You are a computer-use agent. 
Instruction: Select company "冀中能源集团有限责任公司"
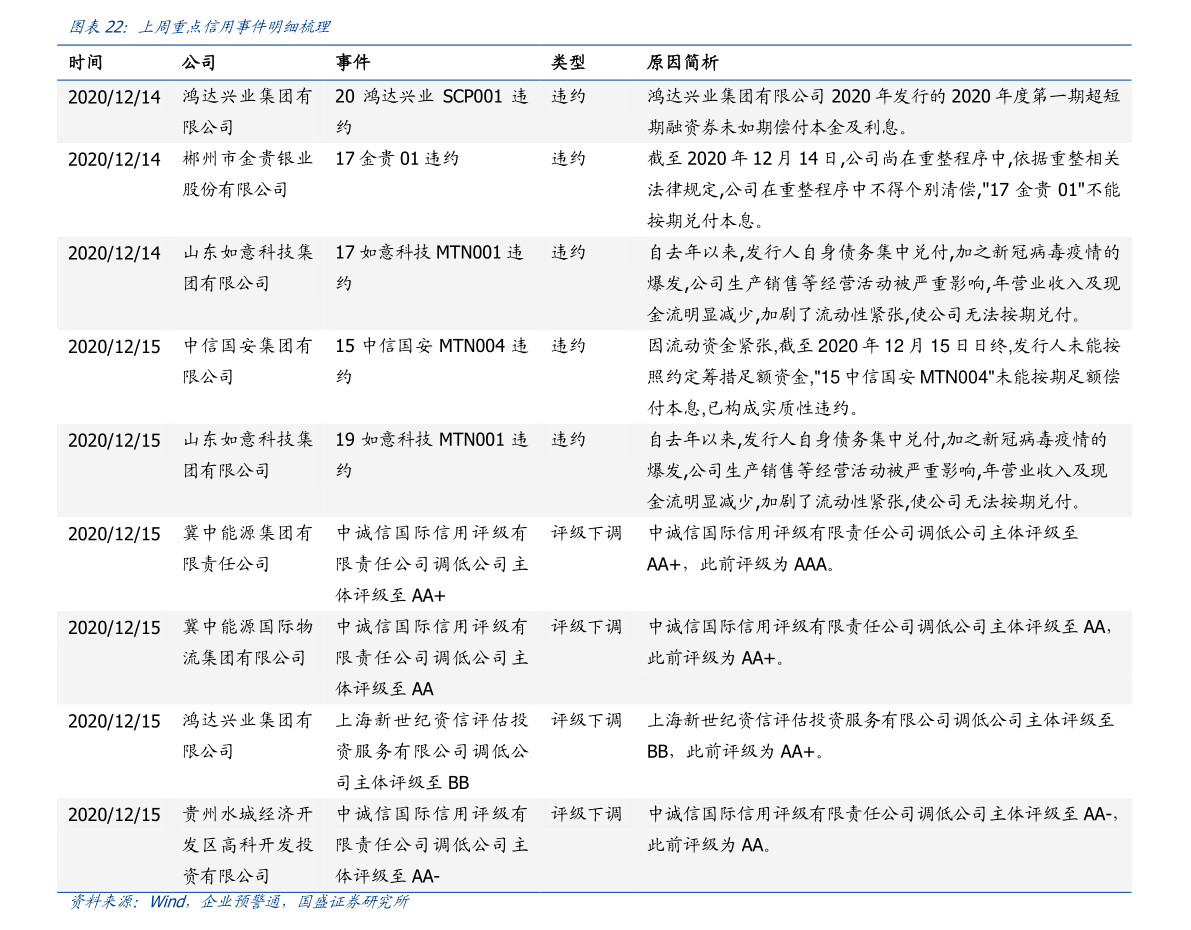(x=248, y=549)
